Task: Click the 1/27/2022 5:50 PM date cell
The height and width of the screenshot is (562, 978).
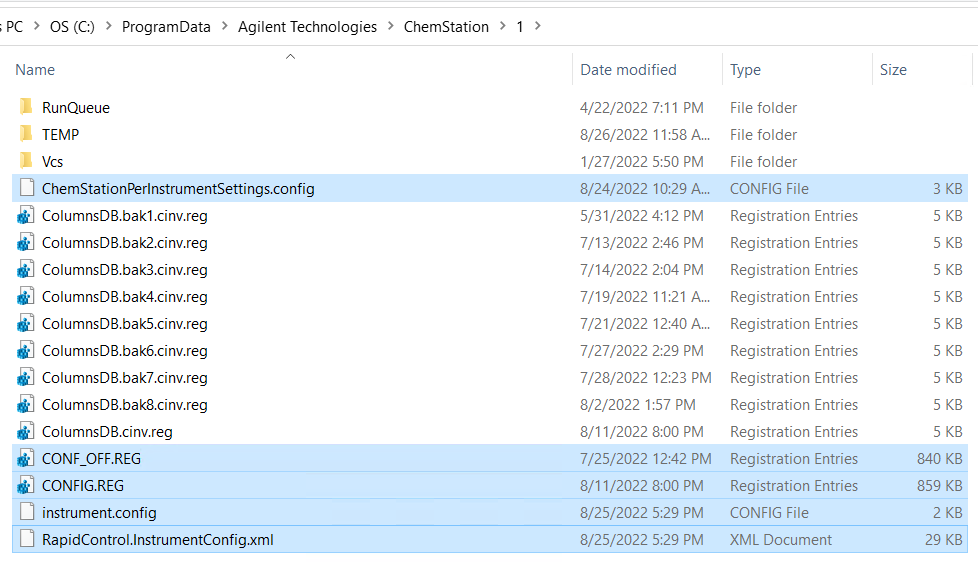Action: point(642,162)
